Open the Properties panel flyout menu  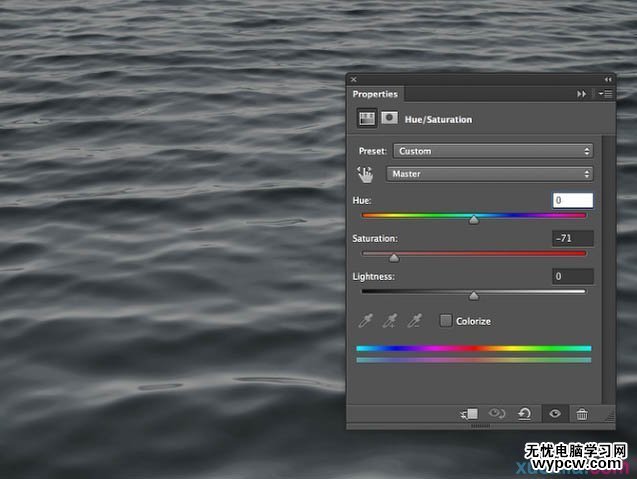605,94
